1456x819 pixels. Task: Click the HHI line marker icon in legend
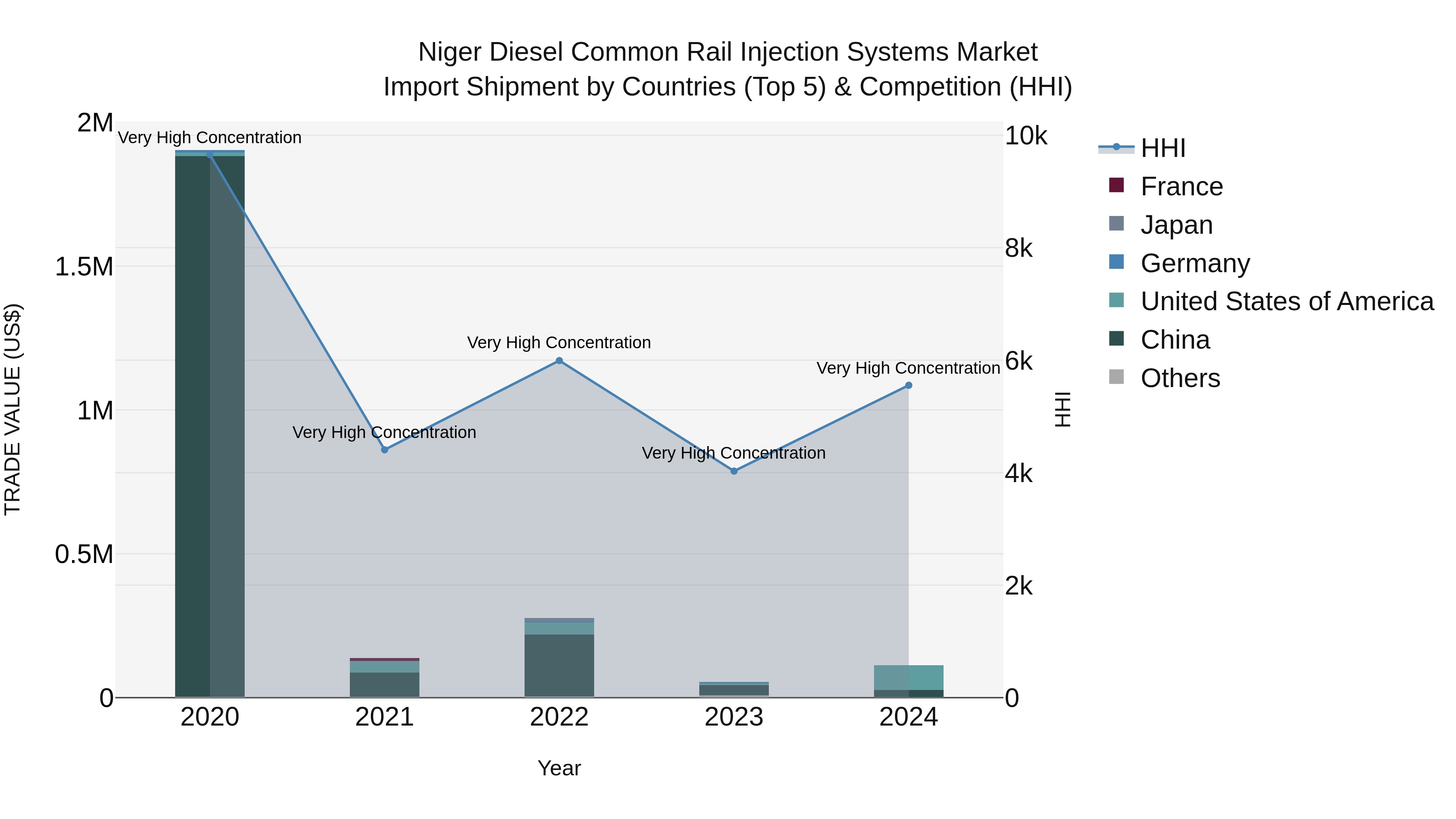(1116, 148)
